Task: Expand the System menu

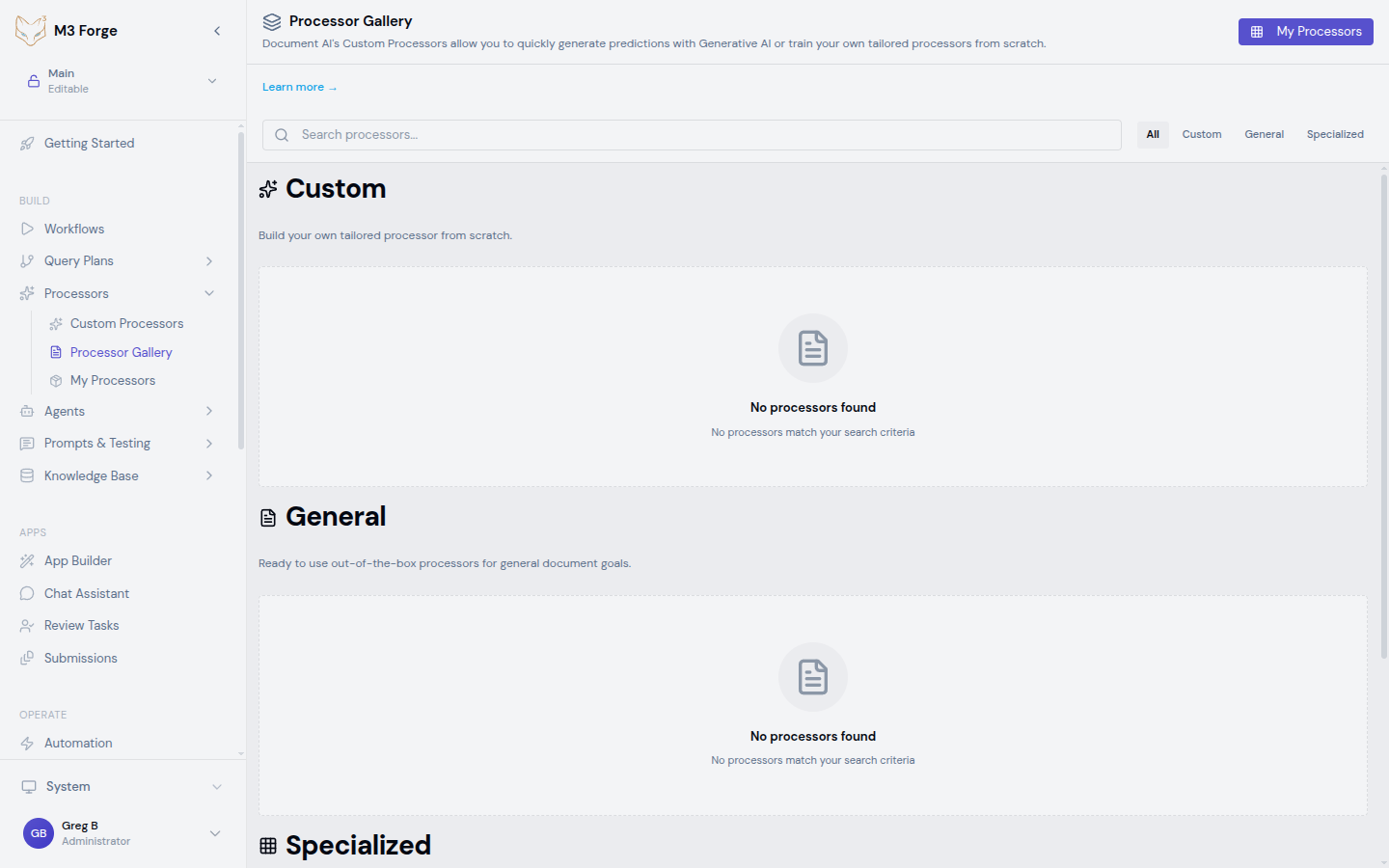Action: point(217,787)
